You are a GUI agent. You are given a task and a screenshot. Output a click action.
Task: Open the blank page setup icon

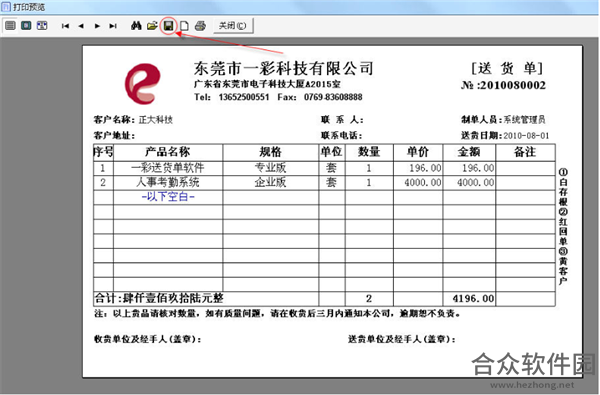click(x=184, y=26)
